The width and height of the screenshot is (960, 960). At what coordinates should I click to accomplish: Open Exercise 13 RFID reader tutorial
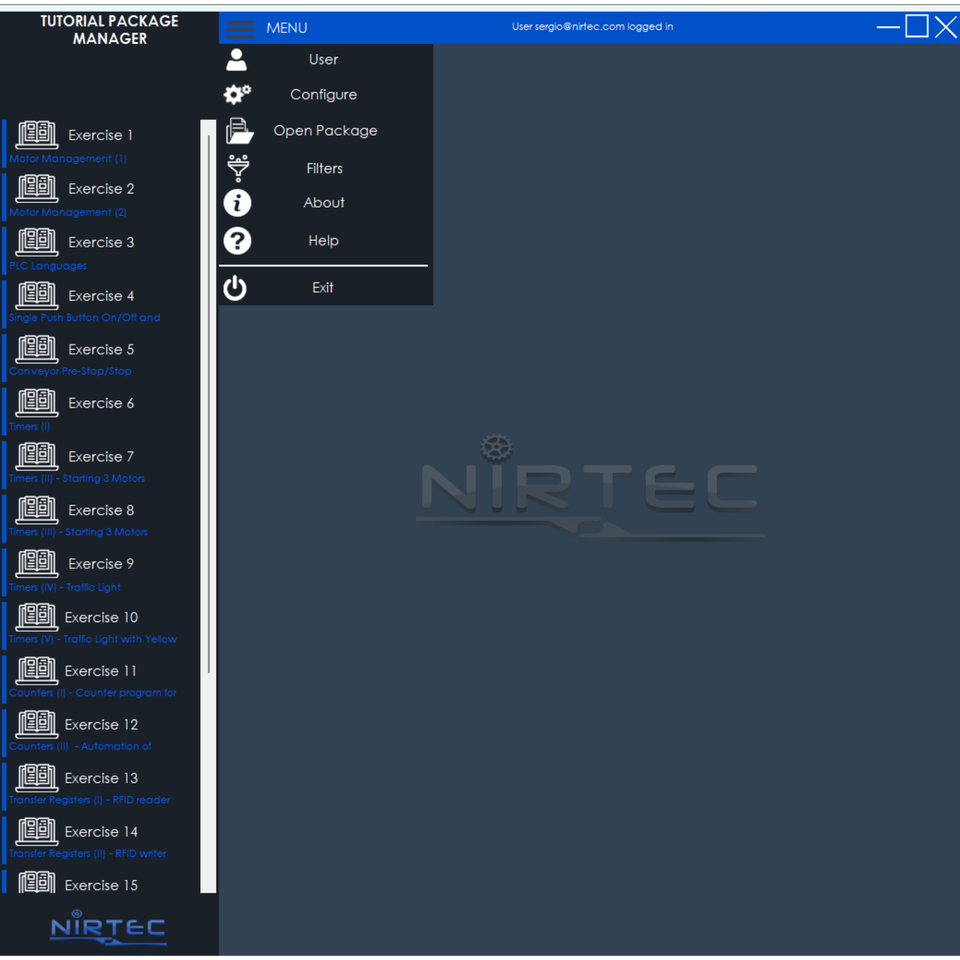point(102,786)
